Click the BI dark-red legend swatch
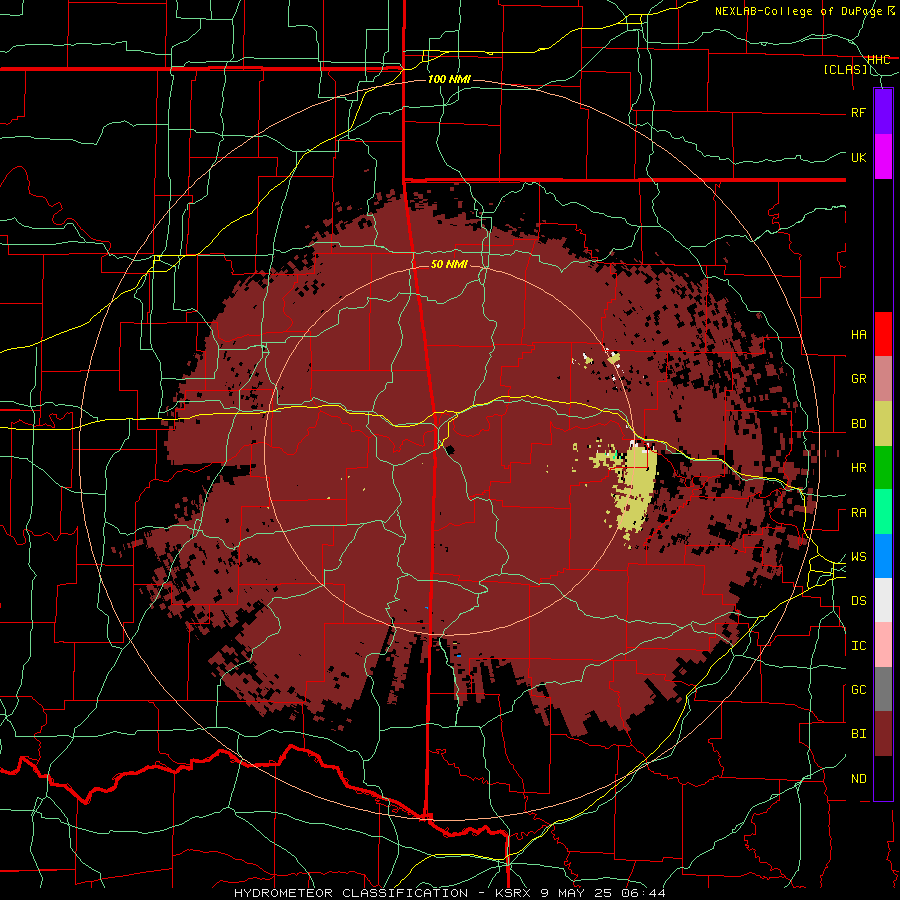 [x=883, y=734]
